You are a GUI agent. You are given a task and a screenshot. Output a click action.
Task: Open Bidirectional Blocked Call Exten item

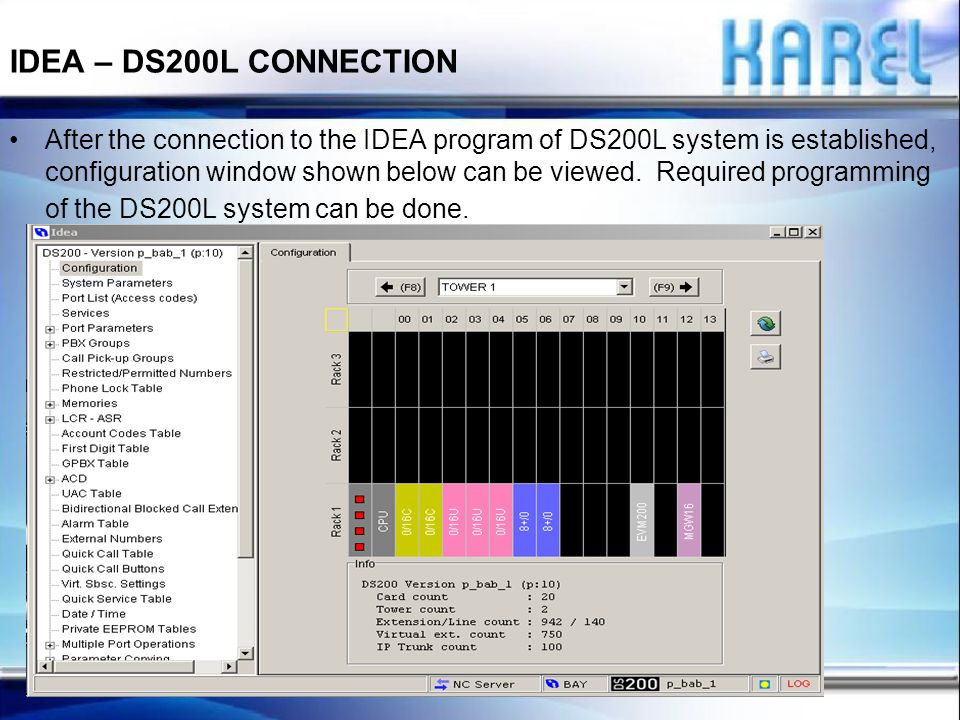click(x=149, y=509)
